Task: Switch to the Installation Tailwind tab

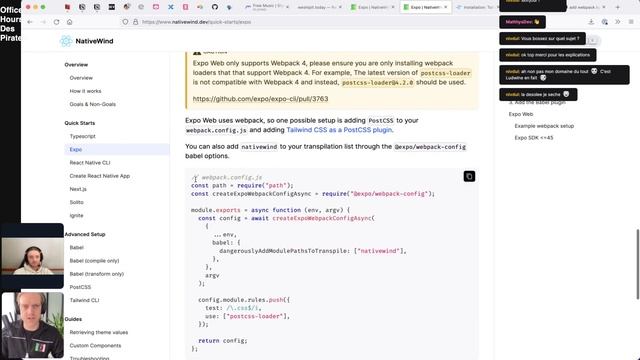Action: [x=476, y=7]
